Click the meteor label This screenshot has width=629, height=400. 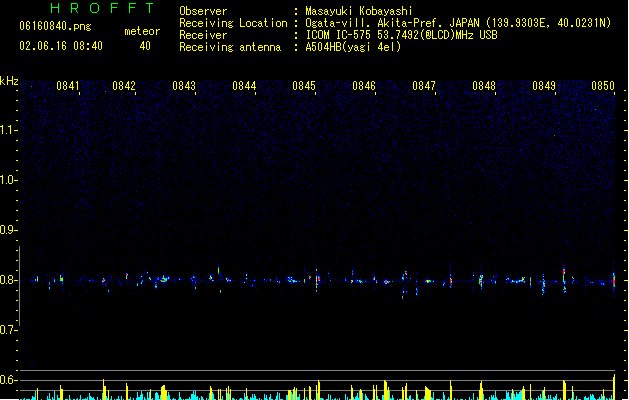[142, 31]
